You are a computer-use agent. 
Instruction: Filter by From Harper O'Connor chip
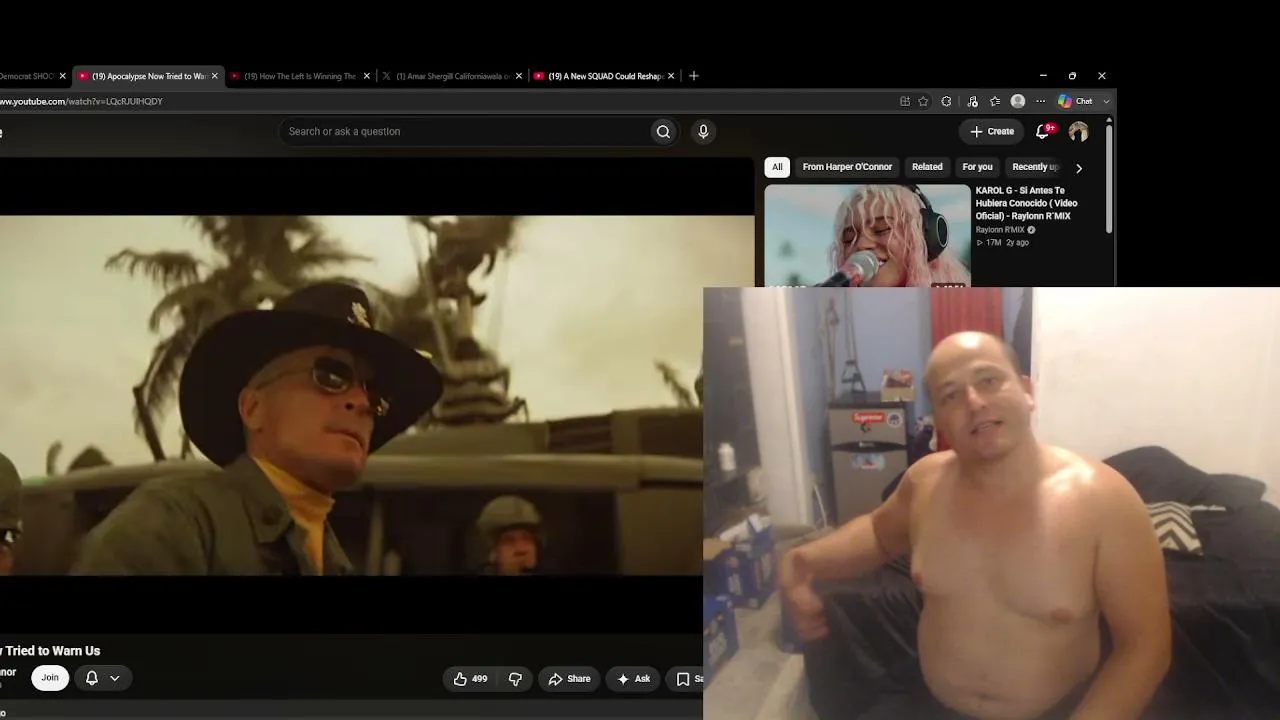click(847, 167)
